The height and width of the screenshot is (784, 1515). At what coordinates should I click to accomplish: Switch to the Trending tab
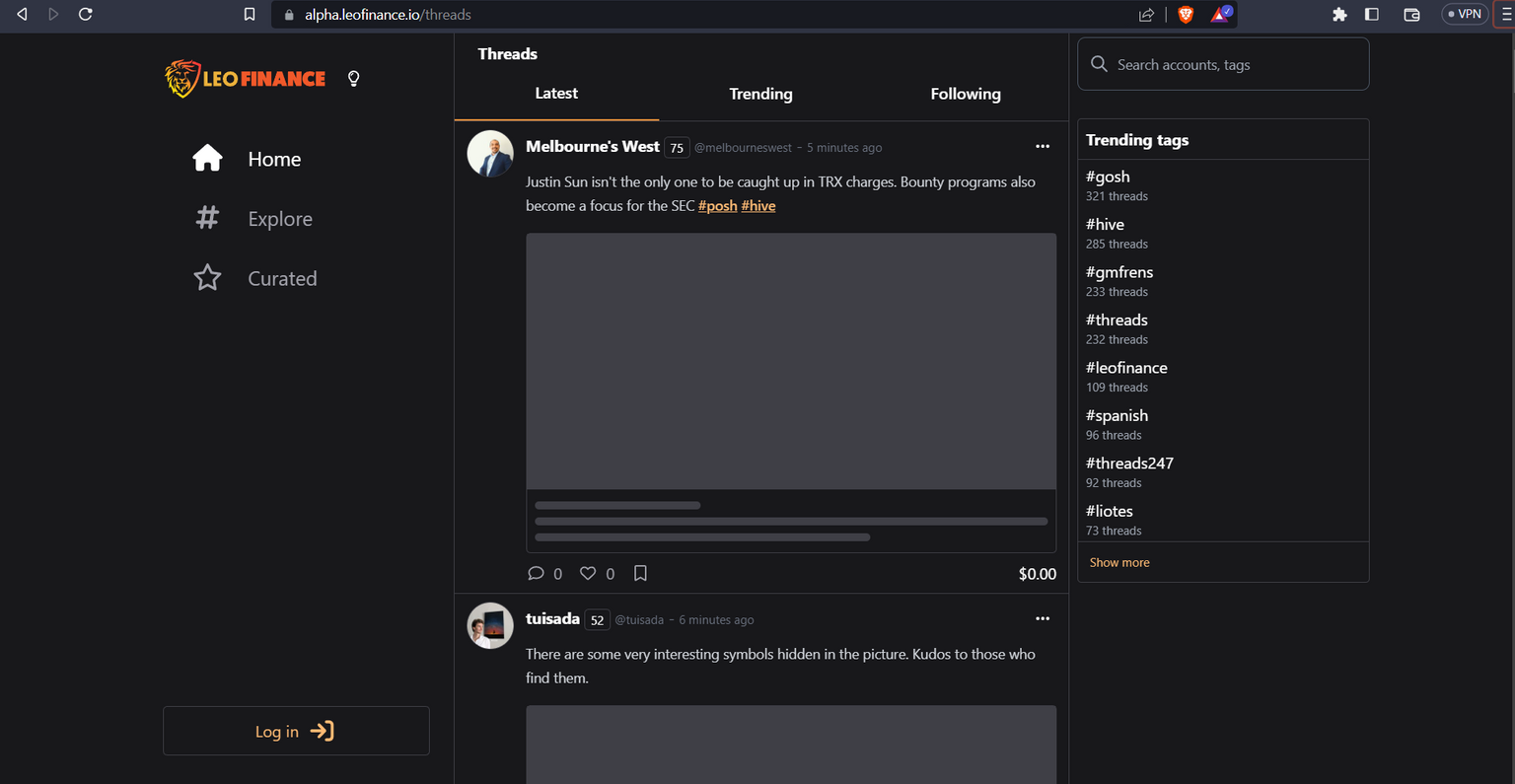pos(760,94)
